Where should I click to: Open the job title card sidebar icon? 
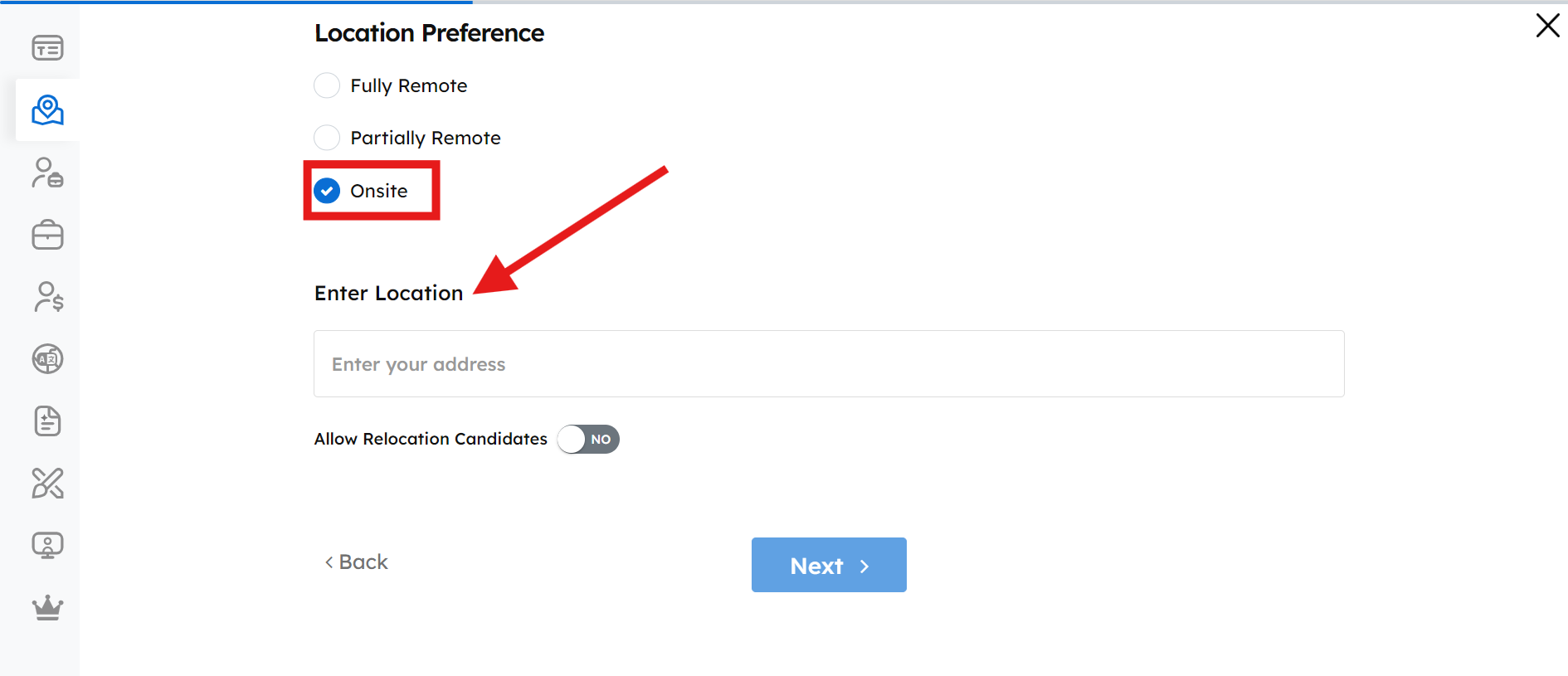pyautogui.click(x=47, y=48)
